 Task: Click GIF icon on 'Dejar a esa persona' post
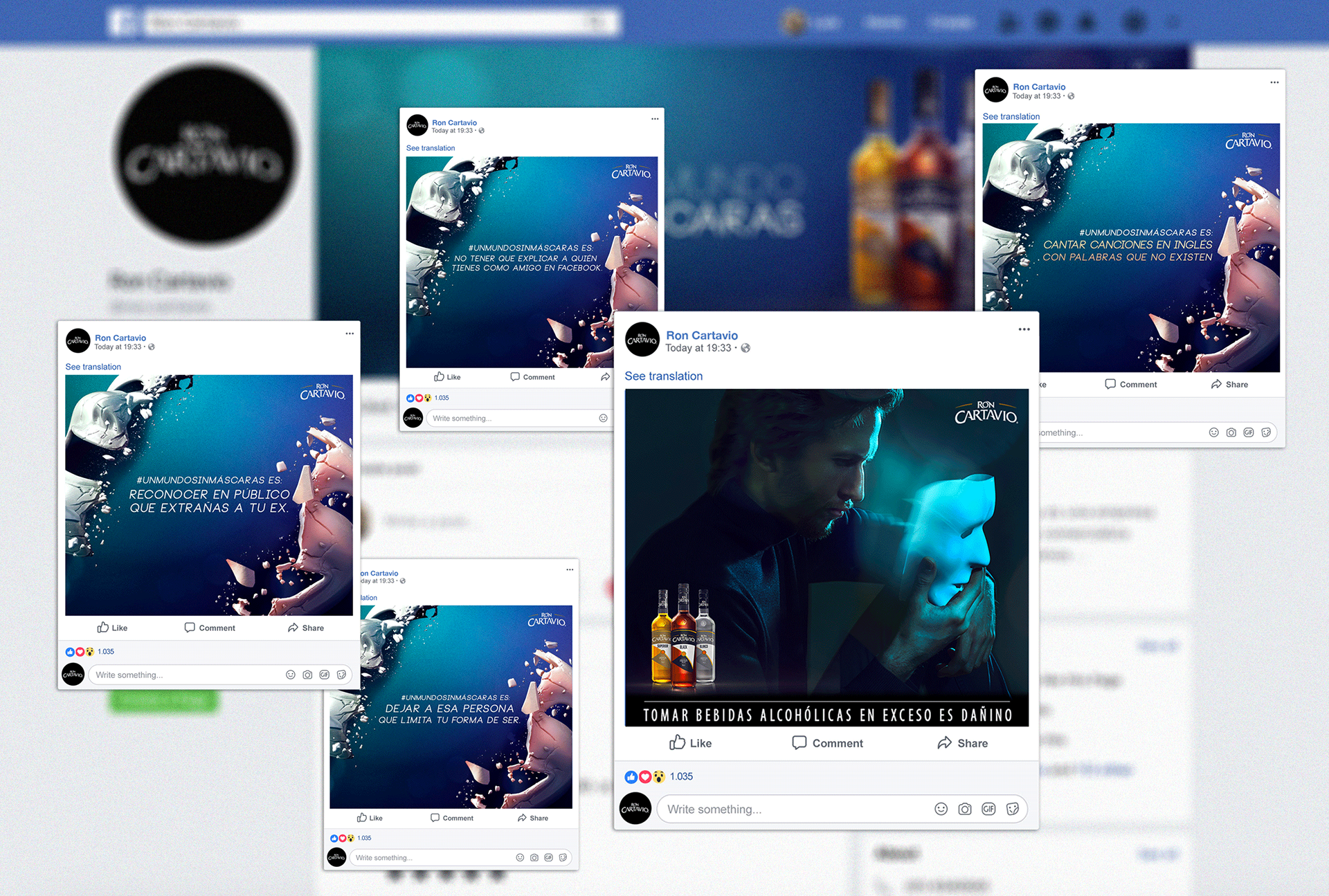(x=548, y=858)
